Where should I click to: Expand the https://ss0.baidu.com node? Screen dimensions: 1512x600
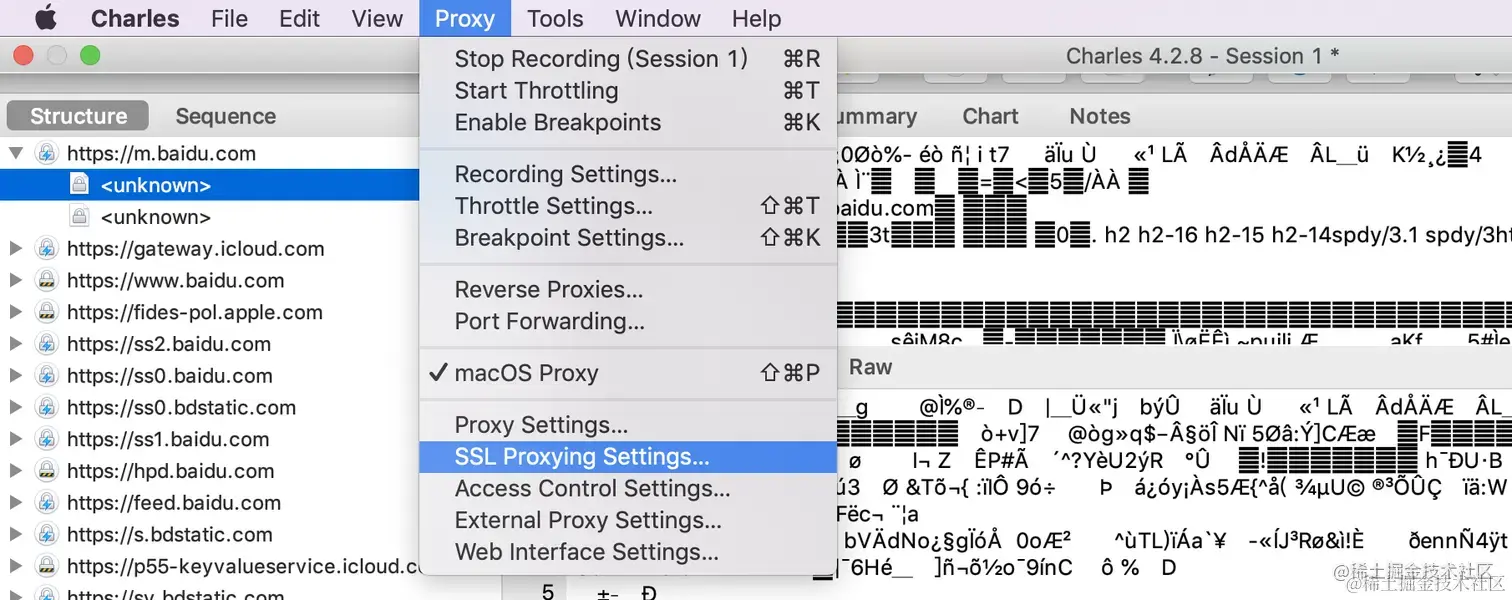pos(15,376)
